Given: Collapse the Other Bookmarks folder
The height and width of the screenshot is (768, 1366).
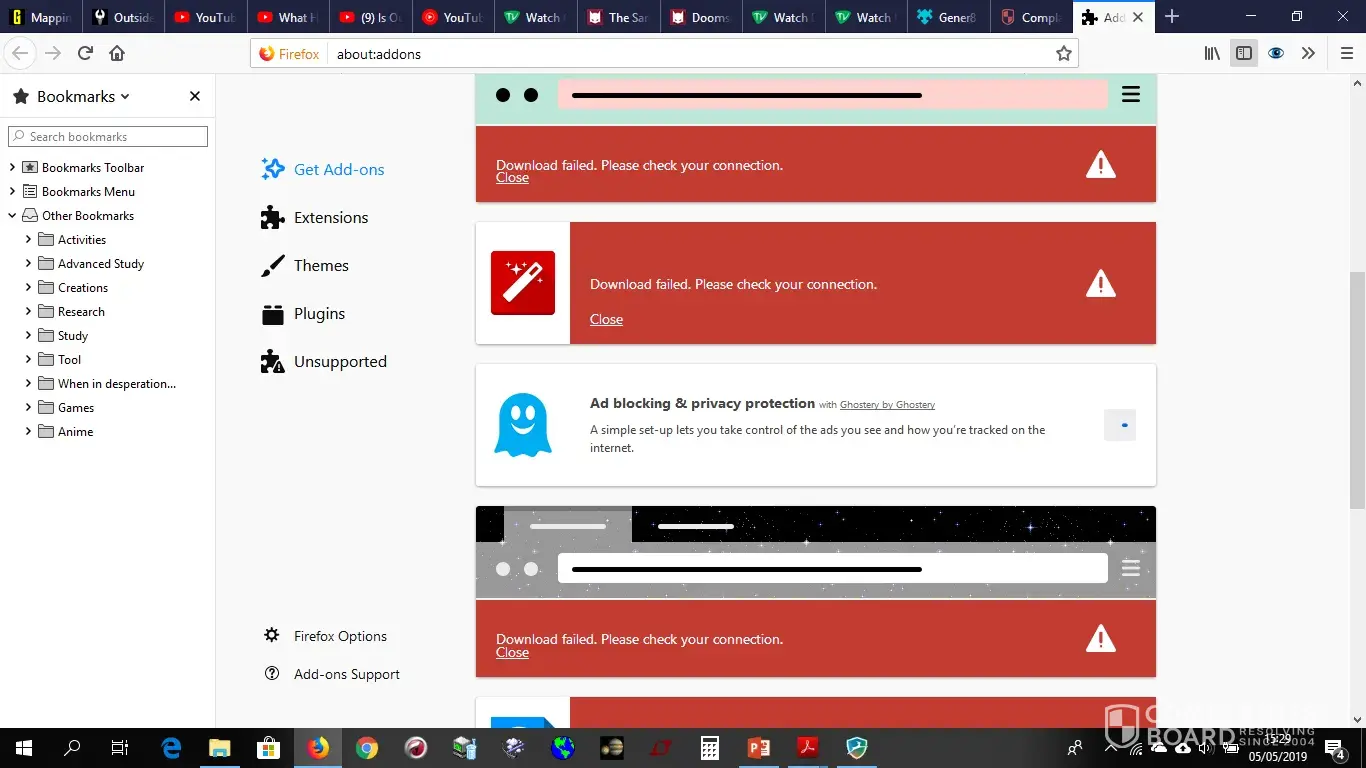Looking at the screenshot, I should pyautogui.click(x=13, y=215).
